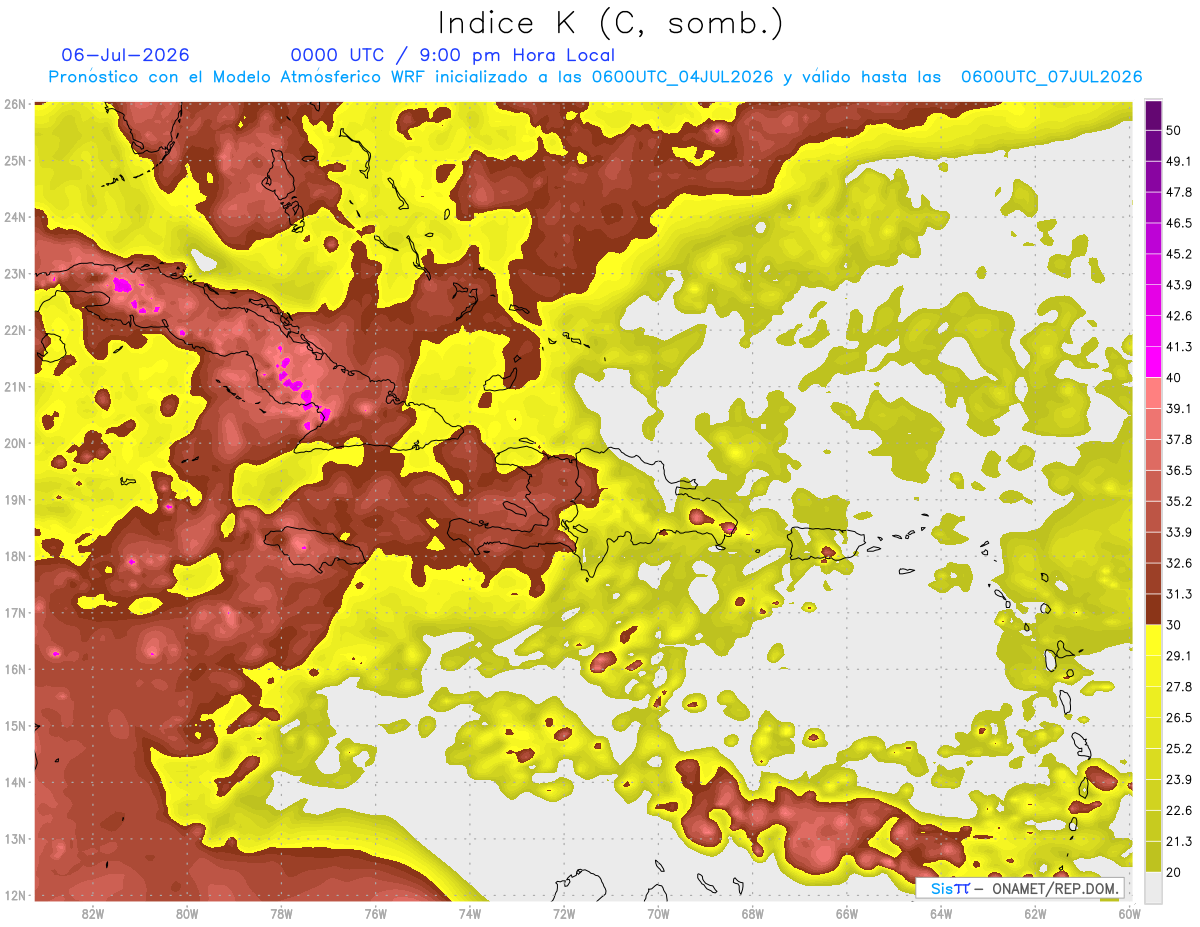Click the '46.5' color scale value
The image size is (1200, 927).
point(1179,223)
